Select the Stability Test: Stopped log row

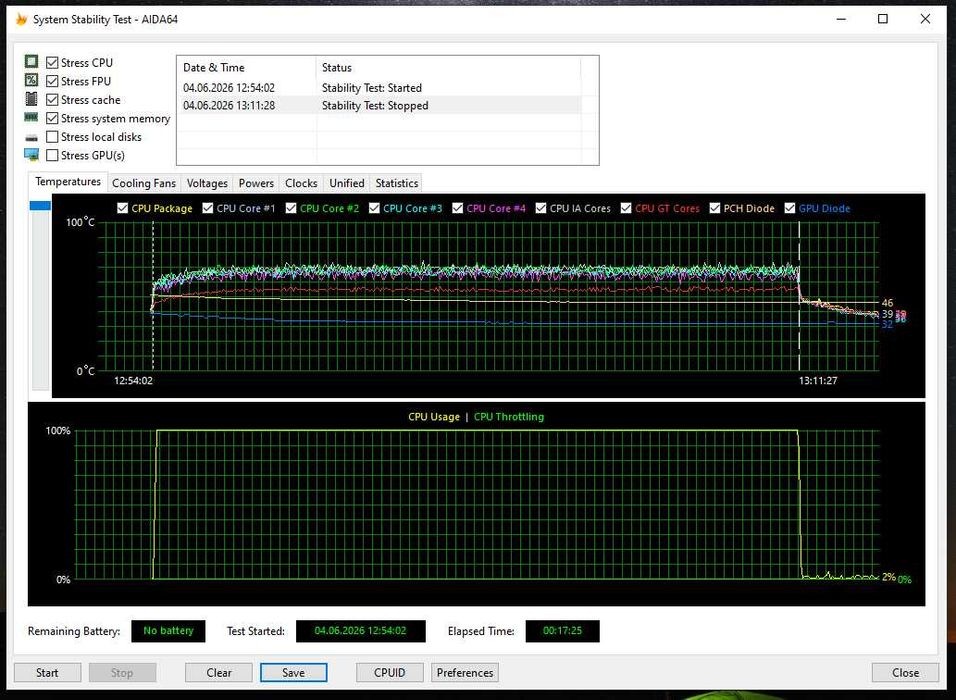(x=378, y=105)
